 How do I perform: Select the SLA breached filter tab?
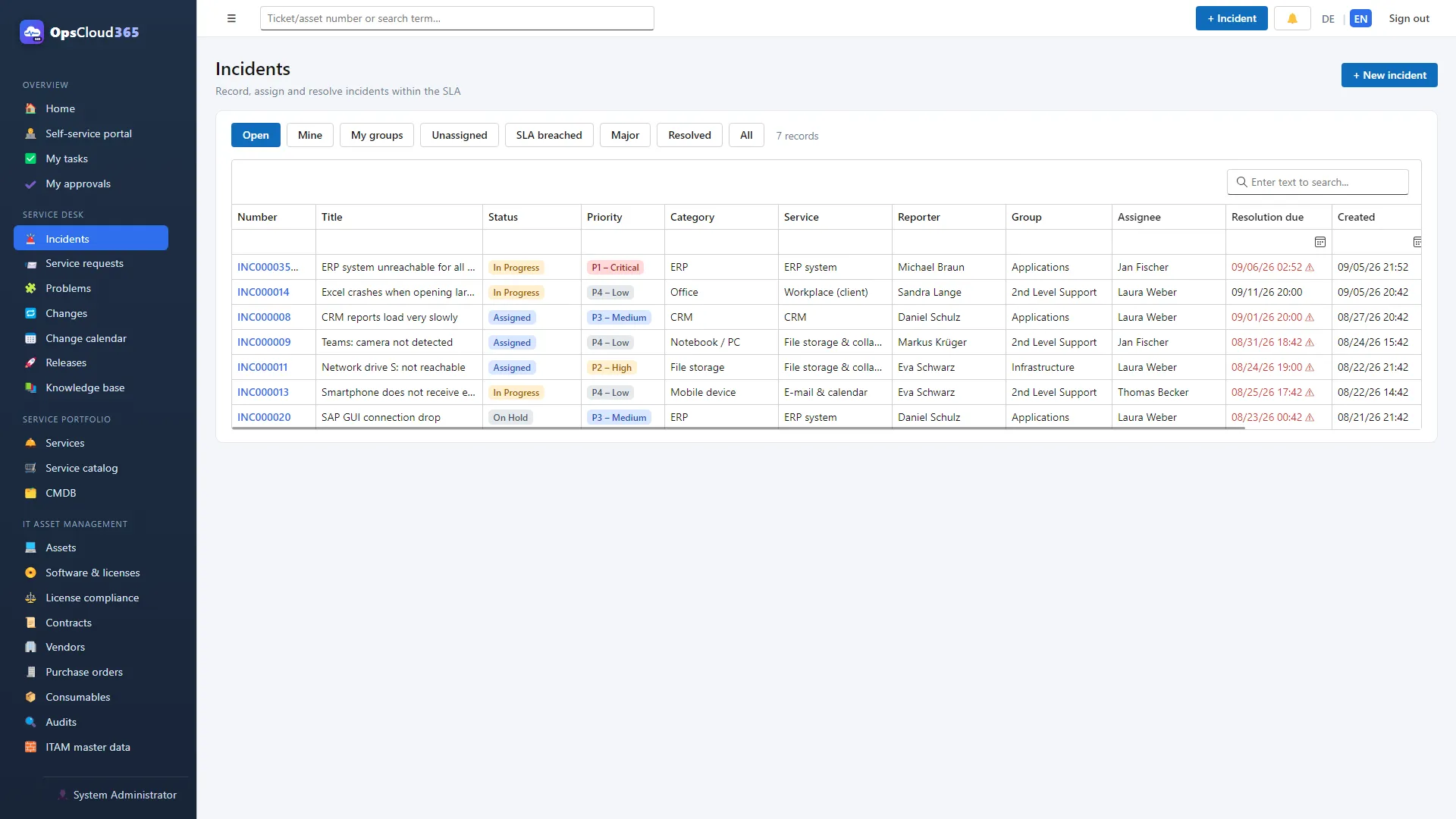coord(549,135)
